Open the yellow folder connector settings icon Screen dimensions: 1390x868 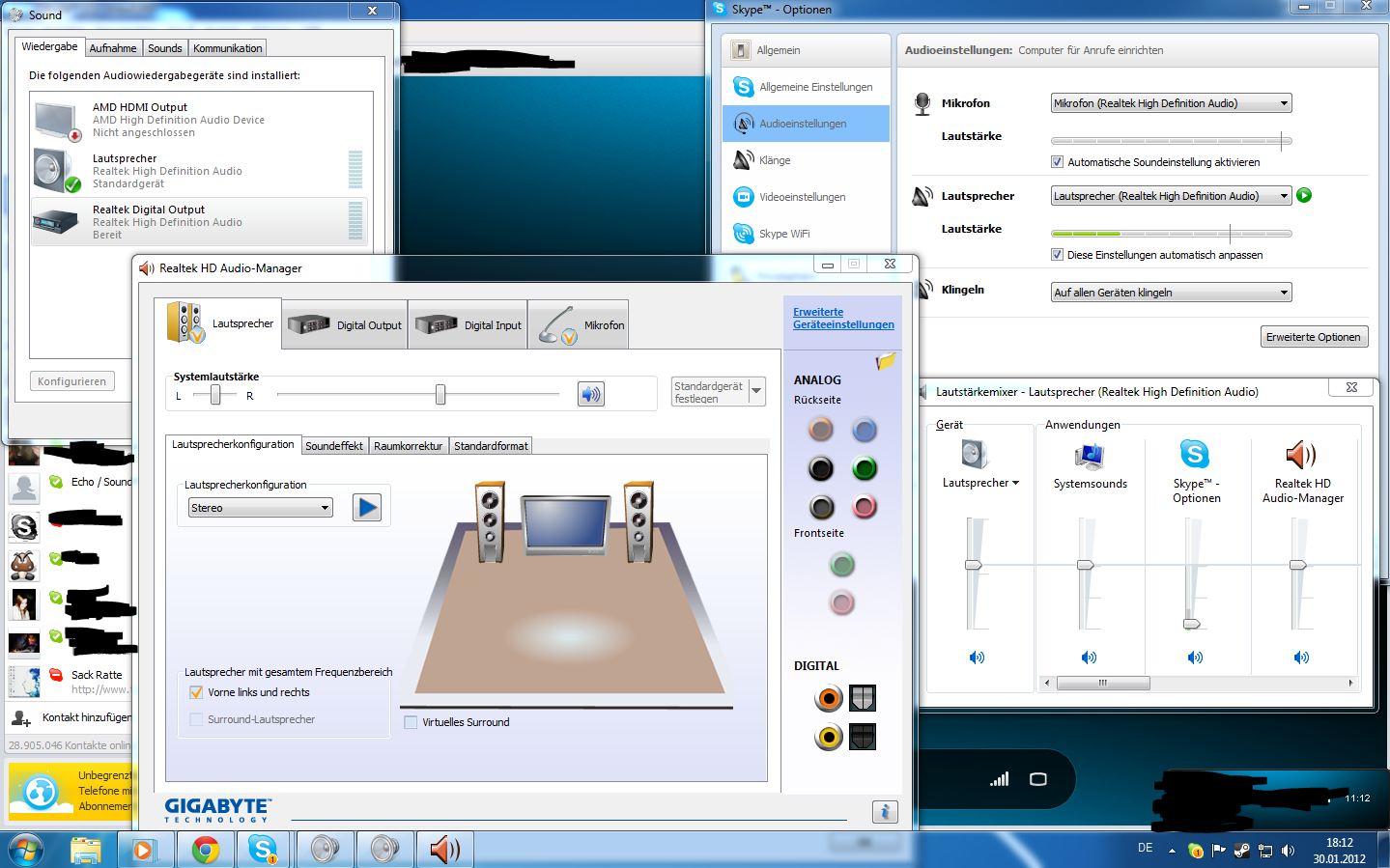tap(886, 361)
